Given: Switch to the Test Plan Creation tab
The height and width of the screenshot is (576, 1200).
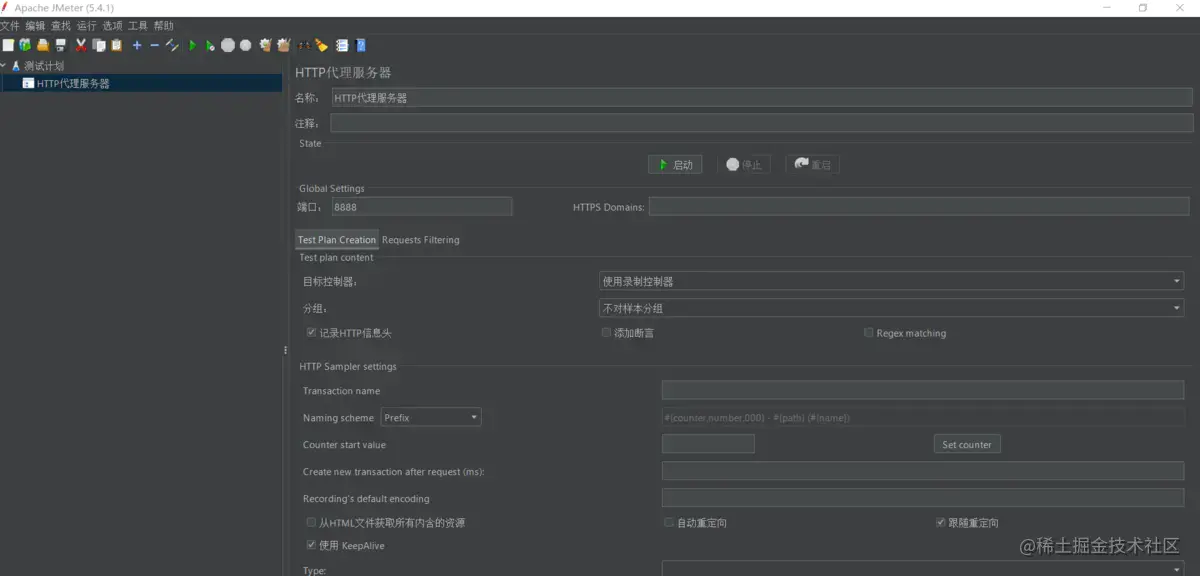Looking at the screenshot, I should [337, 240].
